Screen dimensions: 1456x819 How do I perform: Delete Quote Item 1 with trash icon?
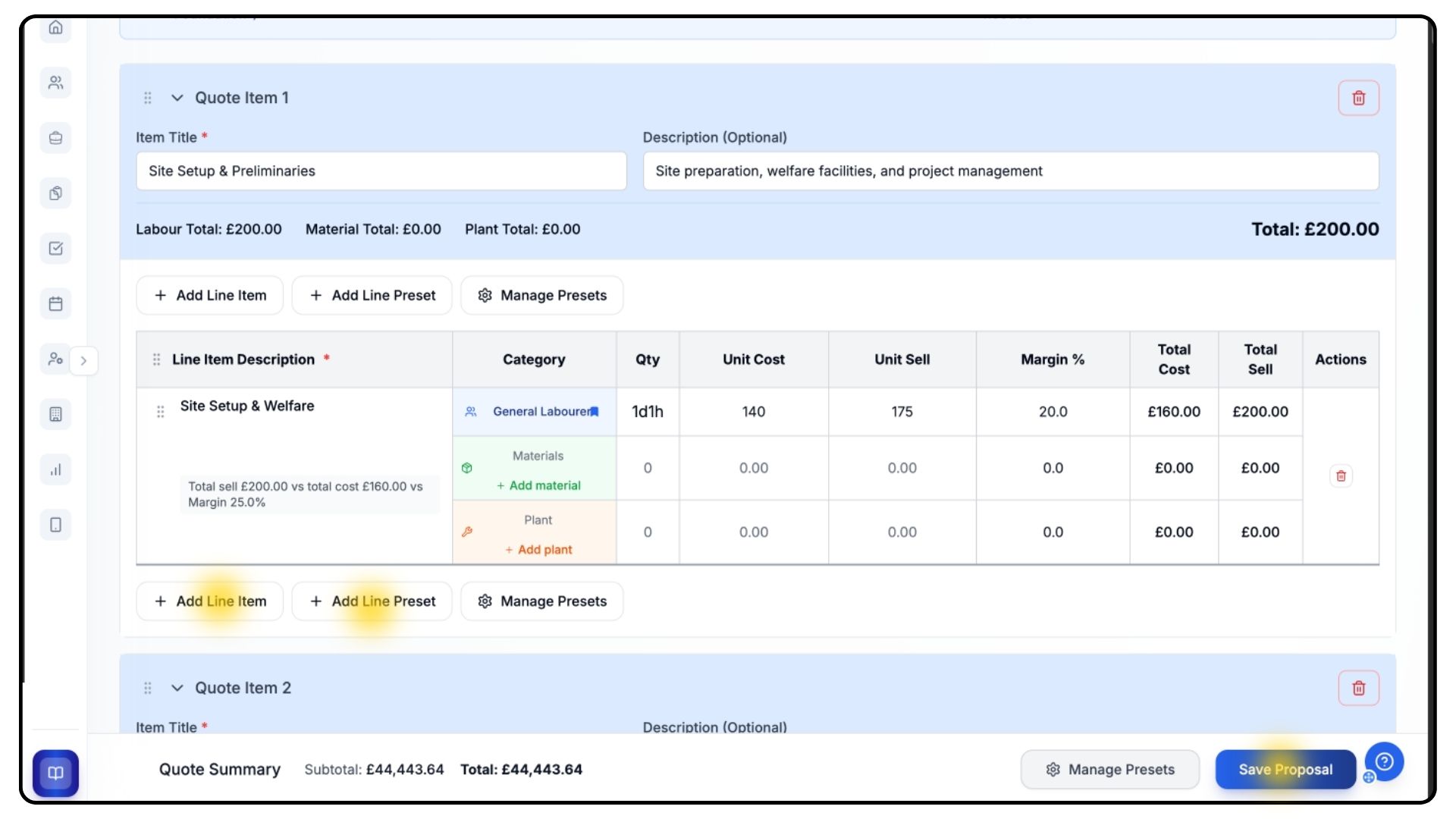click(x=1358, y=98)
